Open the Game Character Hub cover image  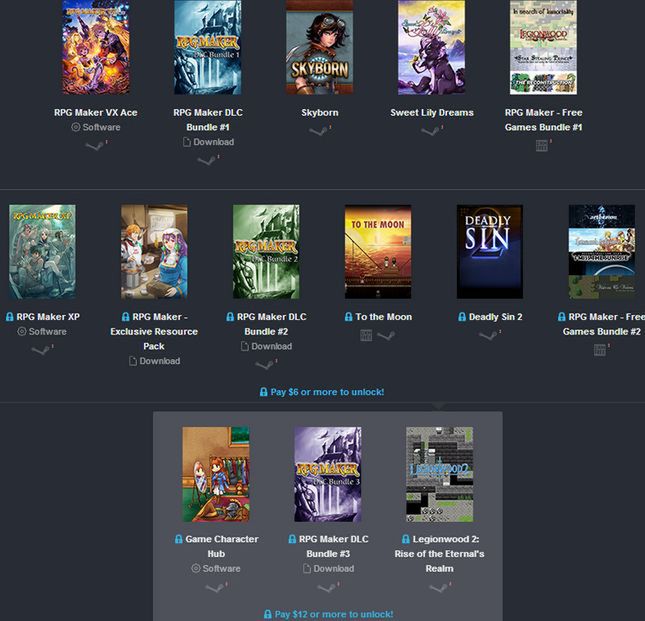pos(216,474)
